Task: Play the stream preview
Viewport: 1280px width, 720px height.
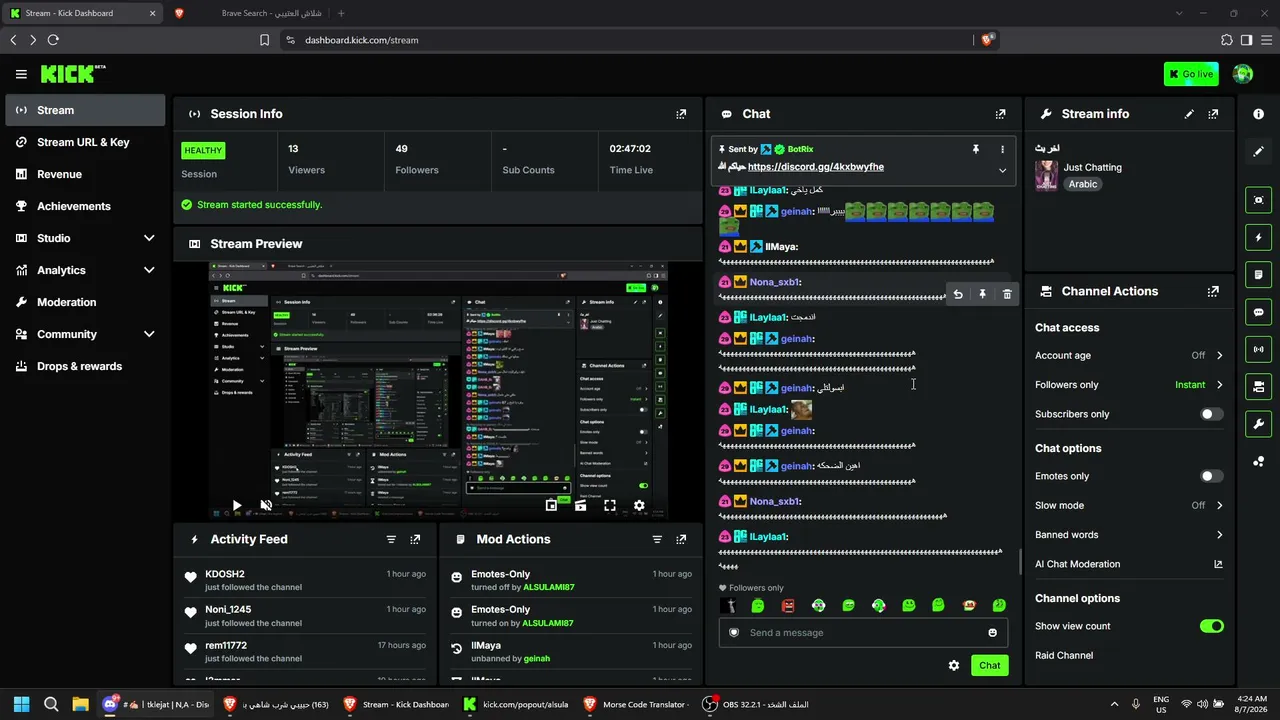Action: click(x=236, y=506)
